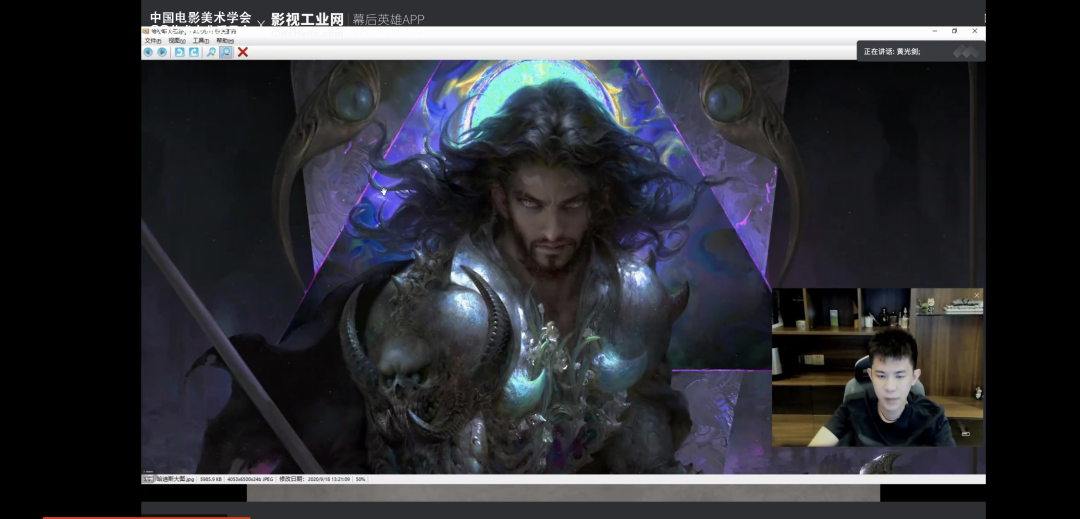Select the presenter webcam video thumbnail

pos(876,368)
